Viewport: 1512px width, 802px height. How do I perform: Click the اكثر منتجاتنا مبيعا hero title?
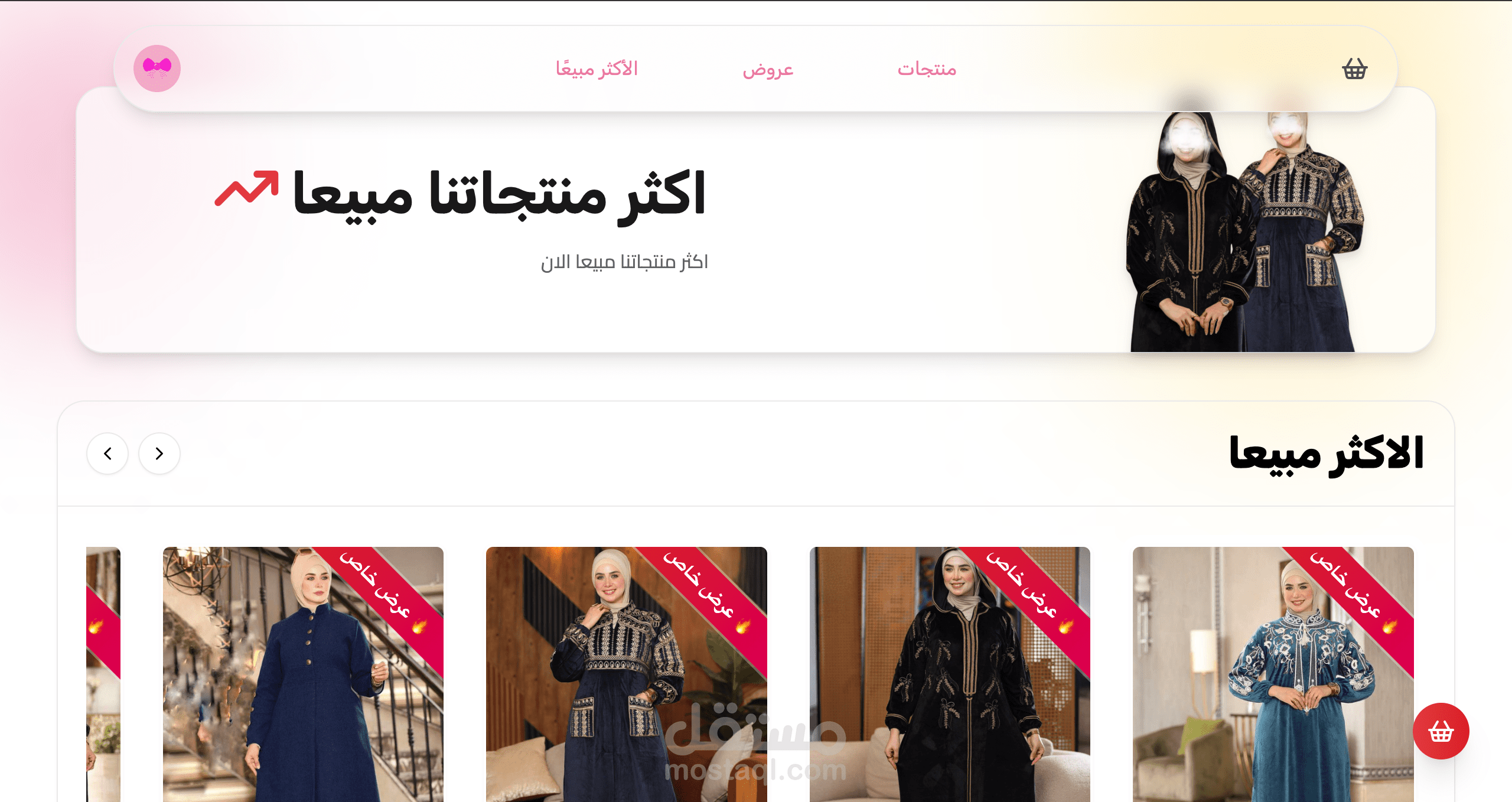click(x=499, y=195)
